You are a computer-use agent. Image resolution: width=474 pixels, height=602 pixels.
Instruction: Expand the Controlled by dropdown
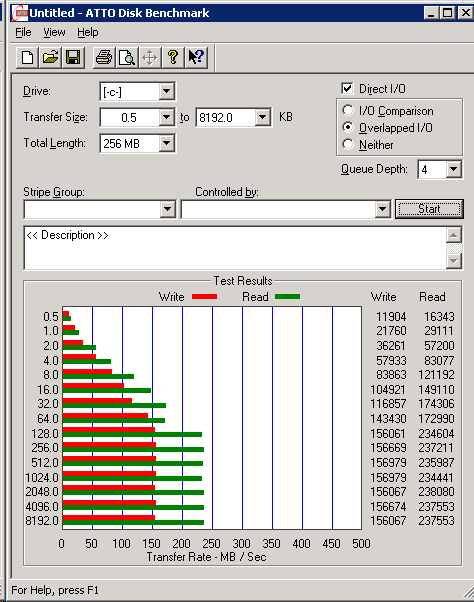[382, 209]
